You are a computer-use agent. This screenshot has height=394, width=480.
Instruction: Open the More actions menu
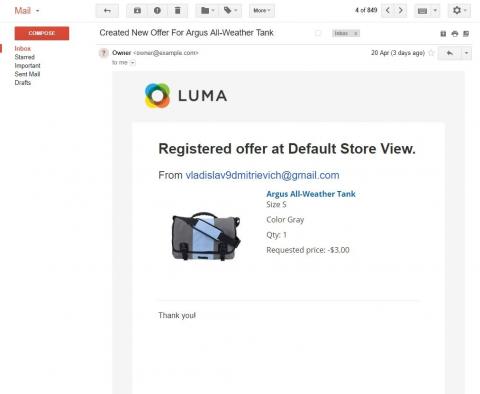262,11
